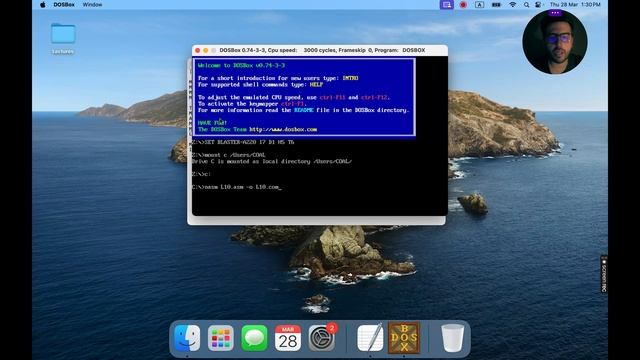Viewport: 640px width, 360px height.
Task: Open the Lectures folder on desktop
Action: tap(63, 39)
